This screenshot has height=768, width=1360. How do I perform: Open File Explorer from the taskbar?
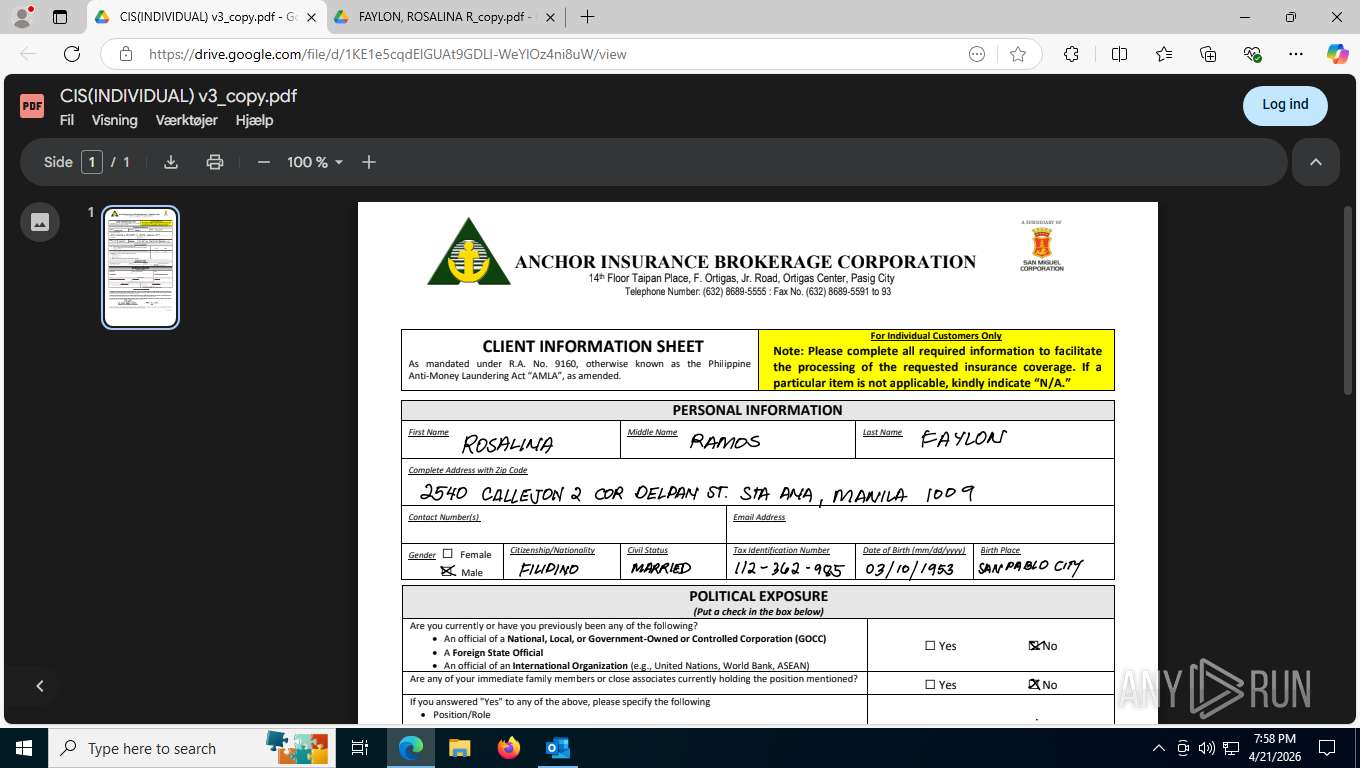[x=459, y=748]
